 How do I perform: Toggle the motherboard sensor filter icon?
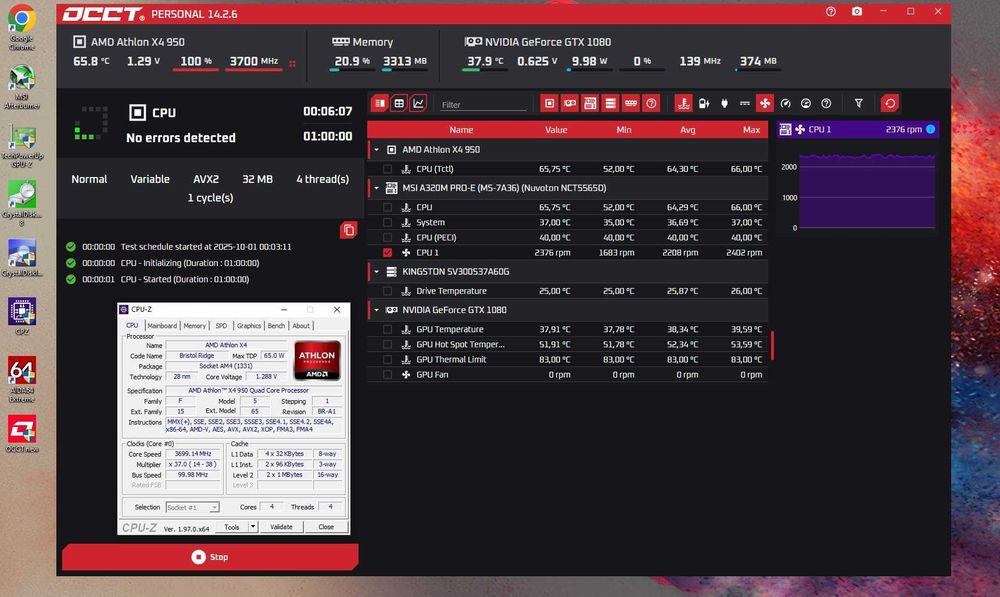point(590,103)
